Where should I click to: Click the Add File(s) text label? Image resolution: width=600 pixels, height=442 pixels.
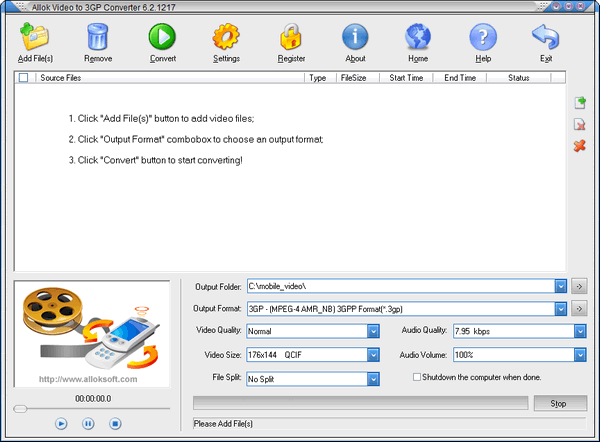click(x=35, y=59)
